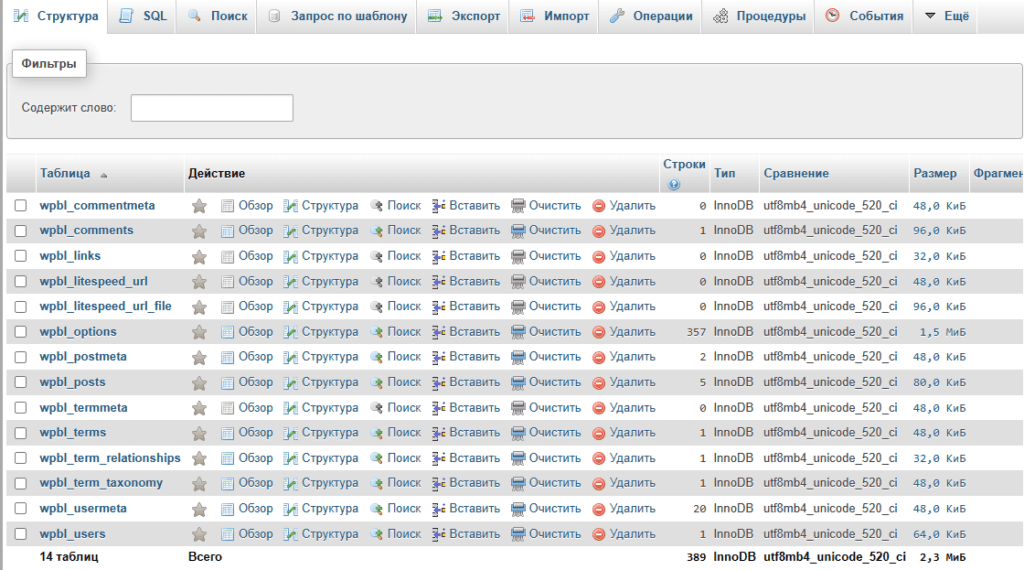Image resolution: width=1024 pixels, height=570 pixels.
Task: Open the События tab
Action: pyautogui.click(x=864, y=16)
